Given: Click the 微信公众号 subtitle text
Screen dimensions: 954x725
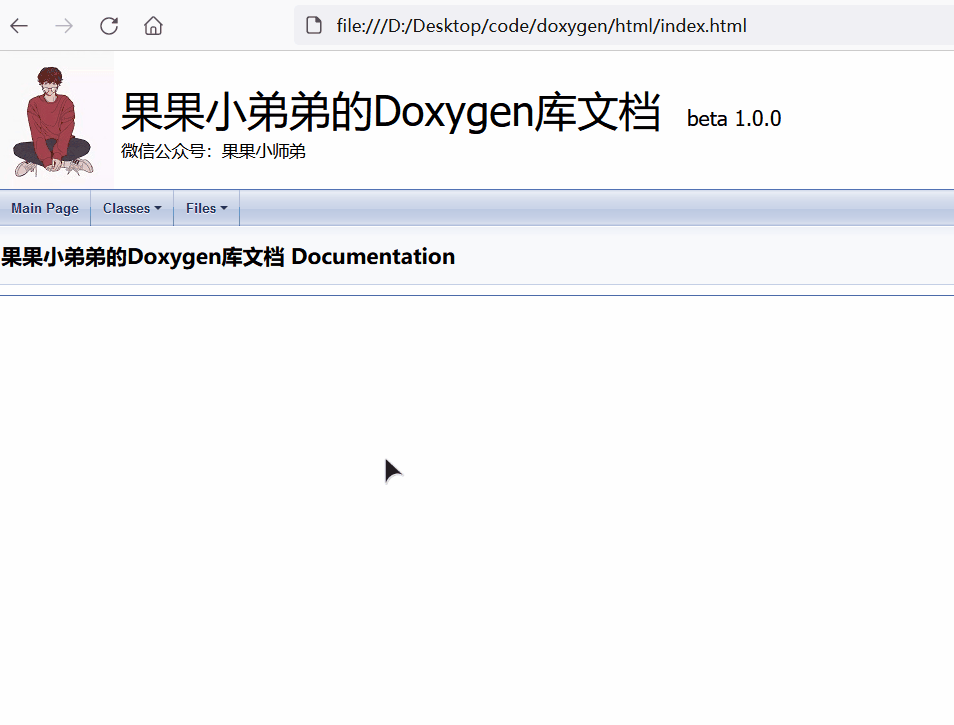Looking at the screenshot, I should (213, 151).
